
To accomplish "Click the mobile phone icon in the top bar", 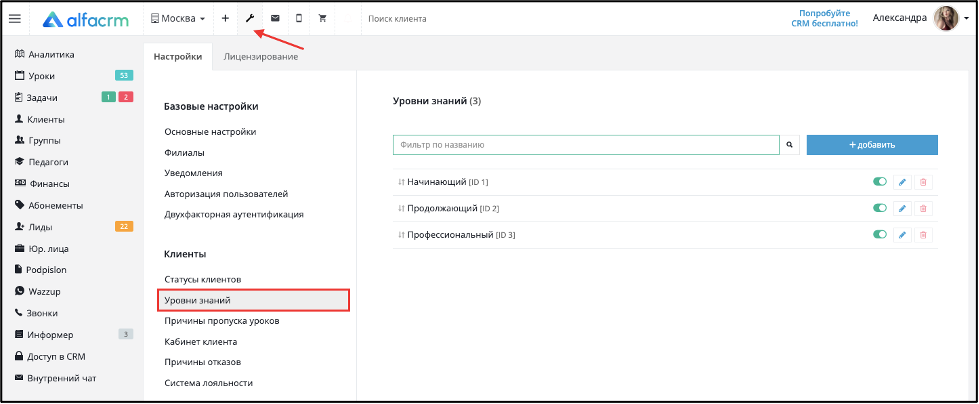I will (299, 19).
